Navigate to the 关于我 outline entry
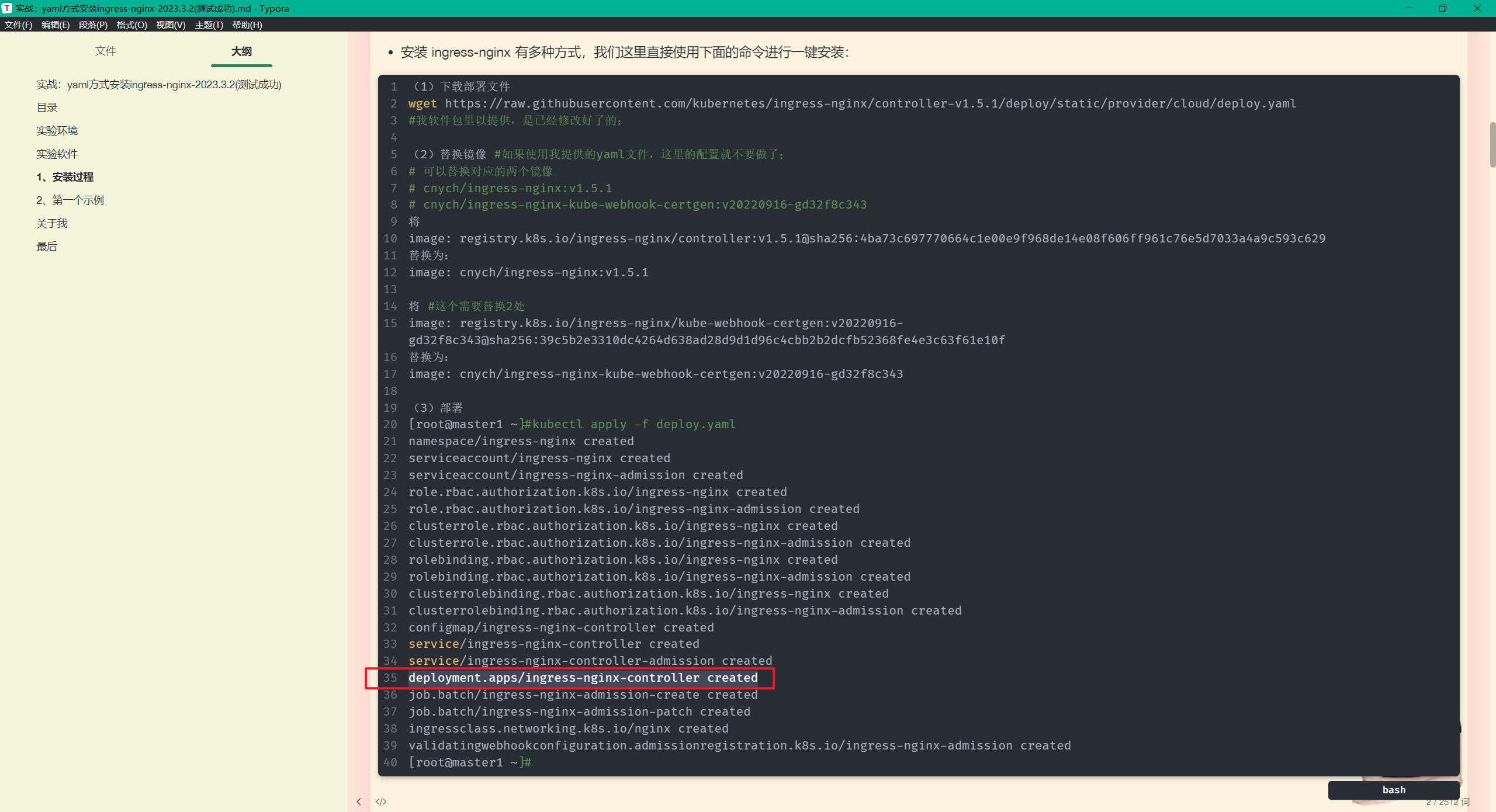1496x812 pixels. click(52, 223)
